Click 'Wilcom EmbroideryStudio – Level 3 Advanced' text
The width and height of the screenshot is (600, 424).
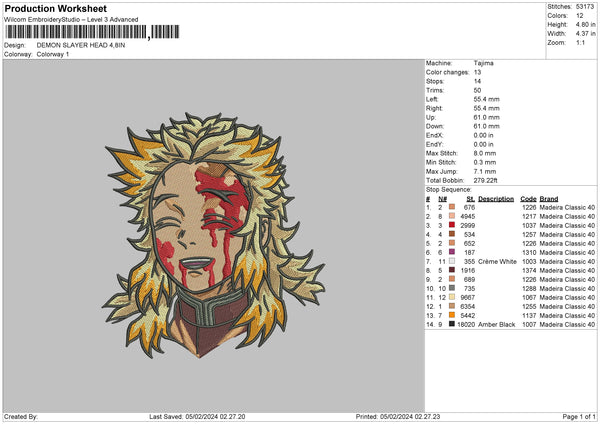(x=71, y=20)
